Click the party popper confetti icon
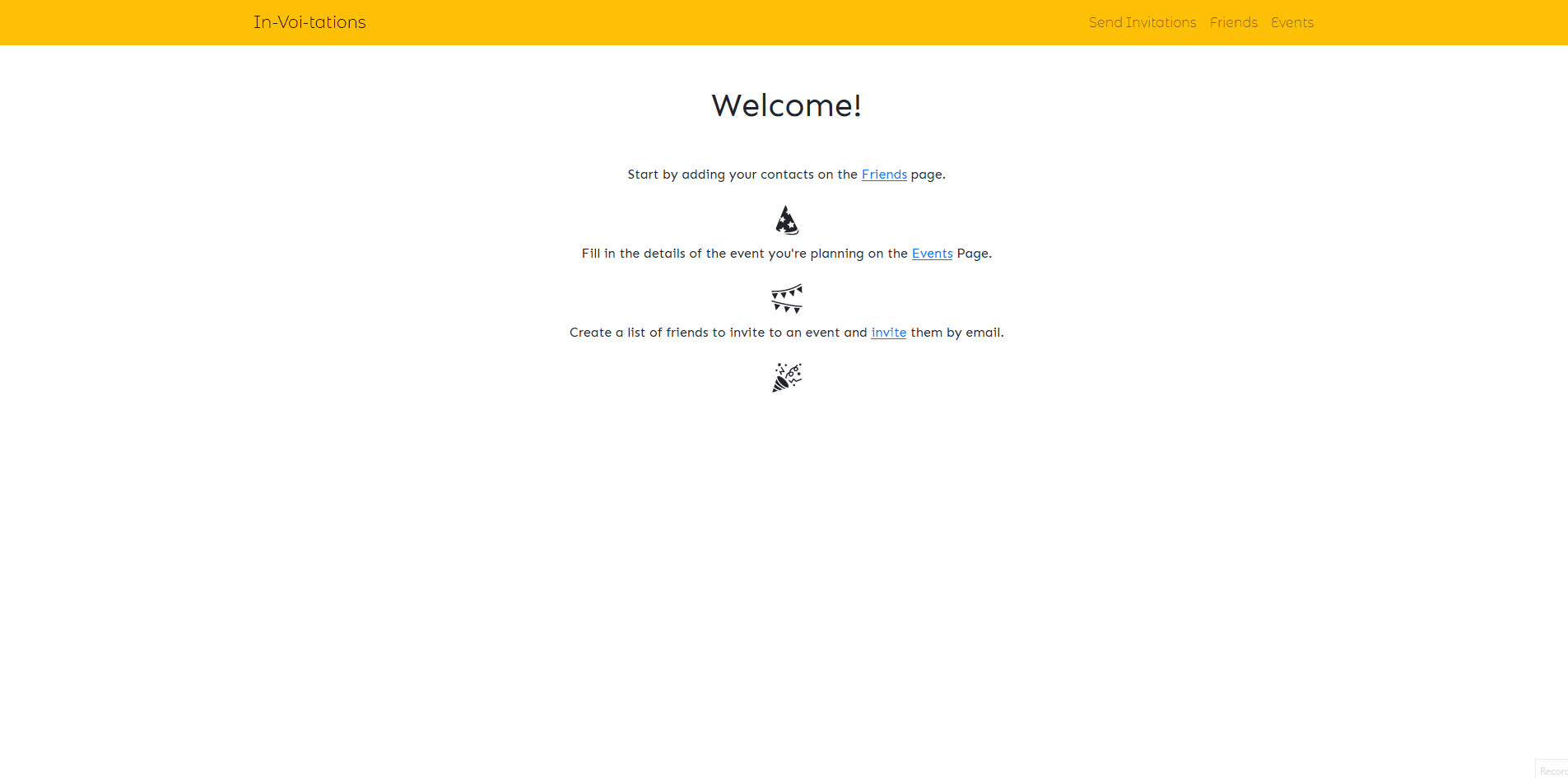Screen dimensions: 1568x778 787,378
